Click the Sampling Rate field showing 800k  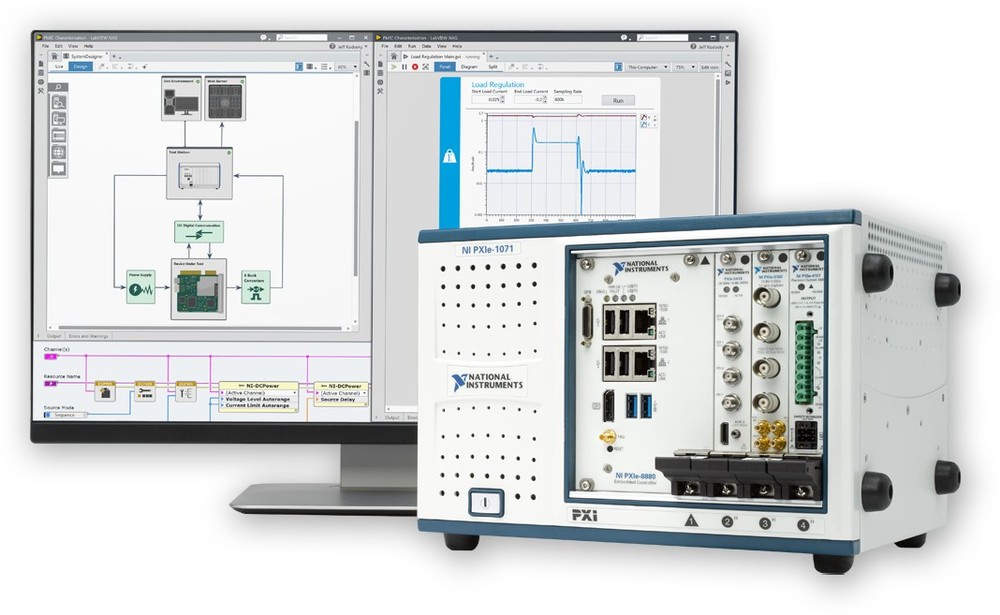pyautogui.click(x=568, y=98)
